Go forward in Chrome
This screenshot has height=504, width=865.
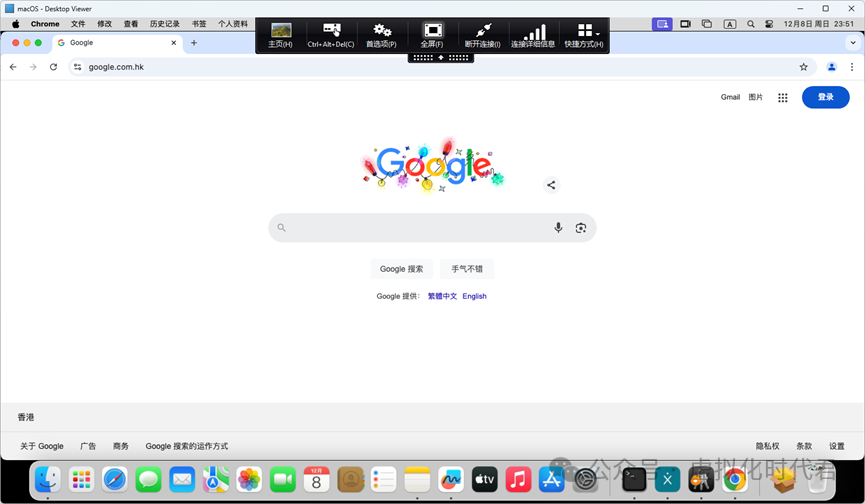click(x=33, y=67)
